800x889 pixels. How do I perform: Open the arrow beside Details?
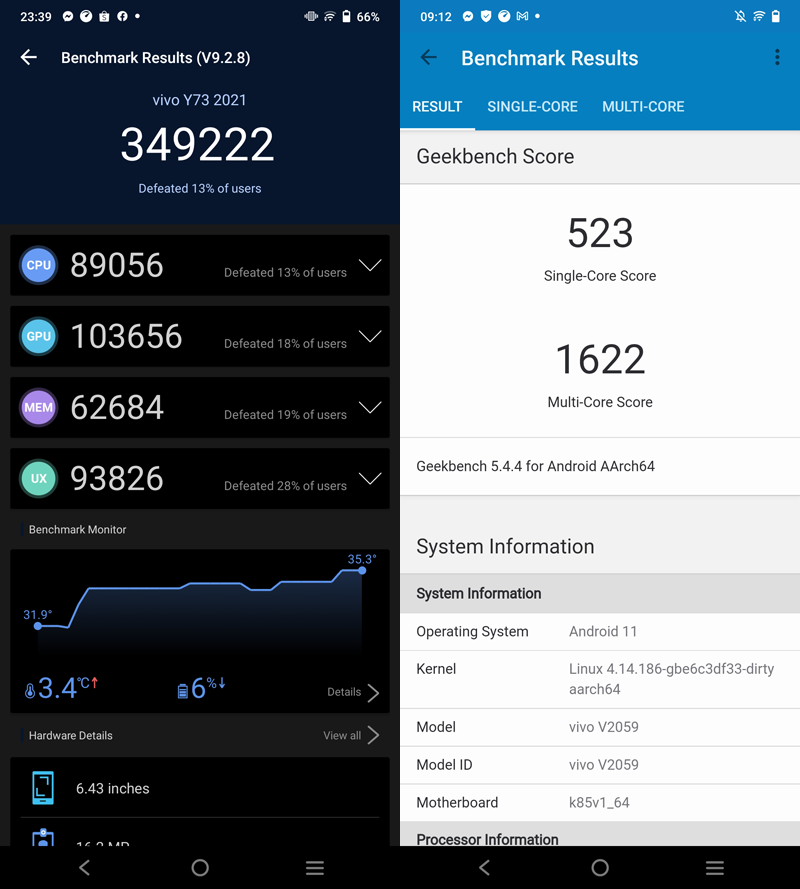tap(373, 692)
